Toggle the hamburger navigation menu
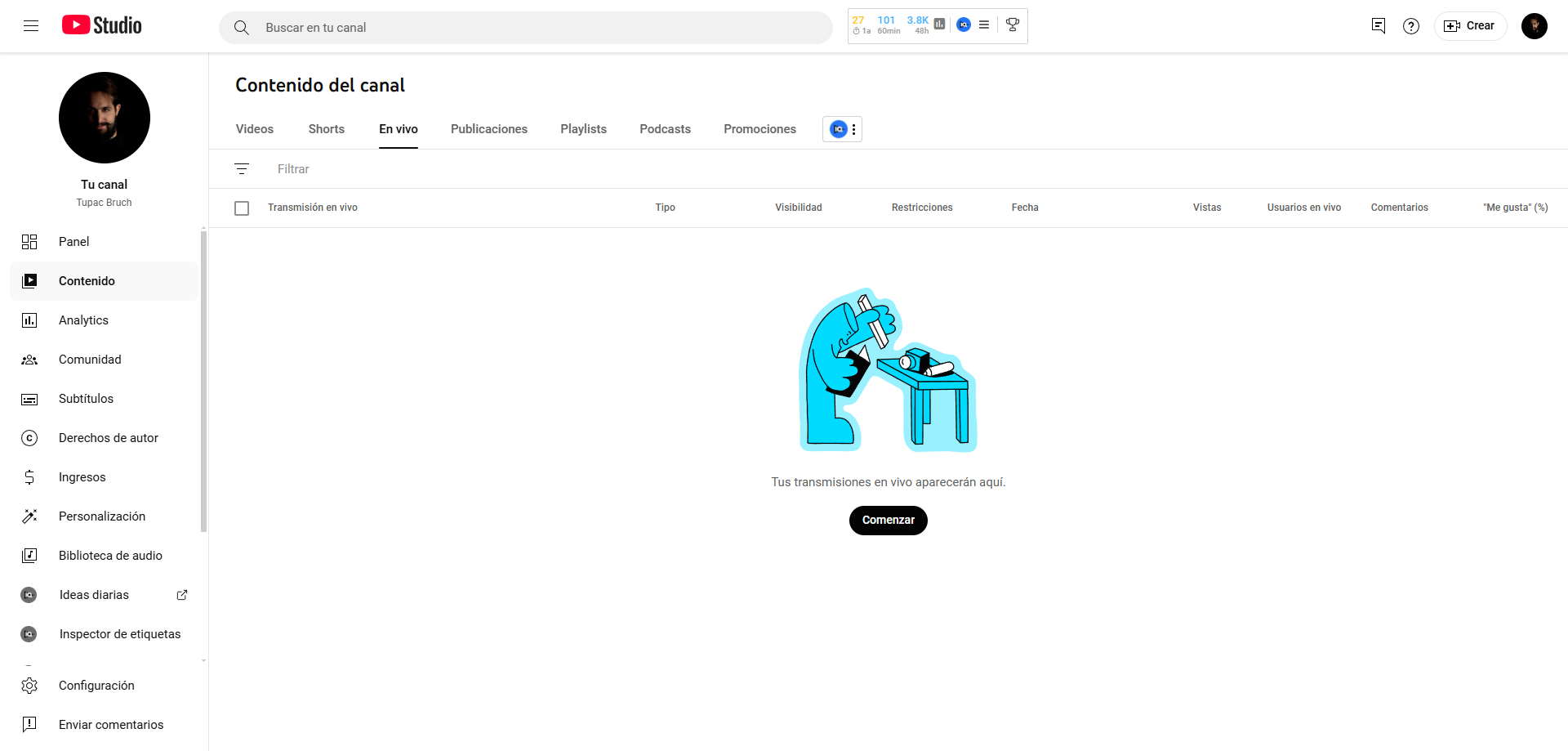Viewport: 1568px width, 751px height. [32, 25]
